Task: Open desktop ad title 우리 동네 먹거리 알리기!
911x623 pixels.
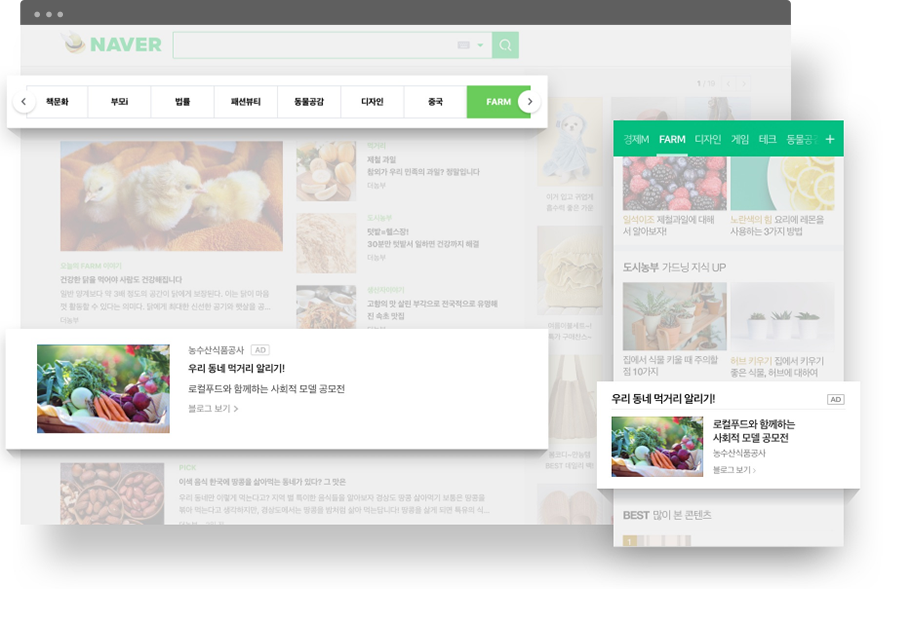Action: pos(236,368)
